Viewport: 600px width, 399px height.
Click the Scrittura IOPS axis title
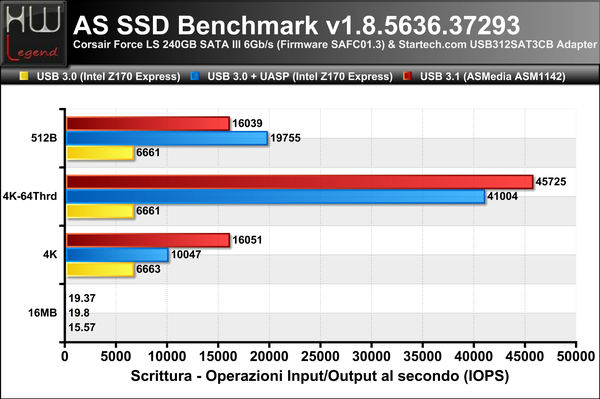tap(320, 376)
